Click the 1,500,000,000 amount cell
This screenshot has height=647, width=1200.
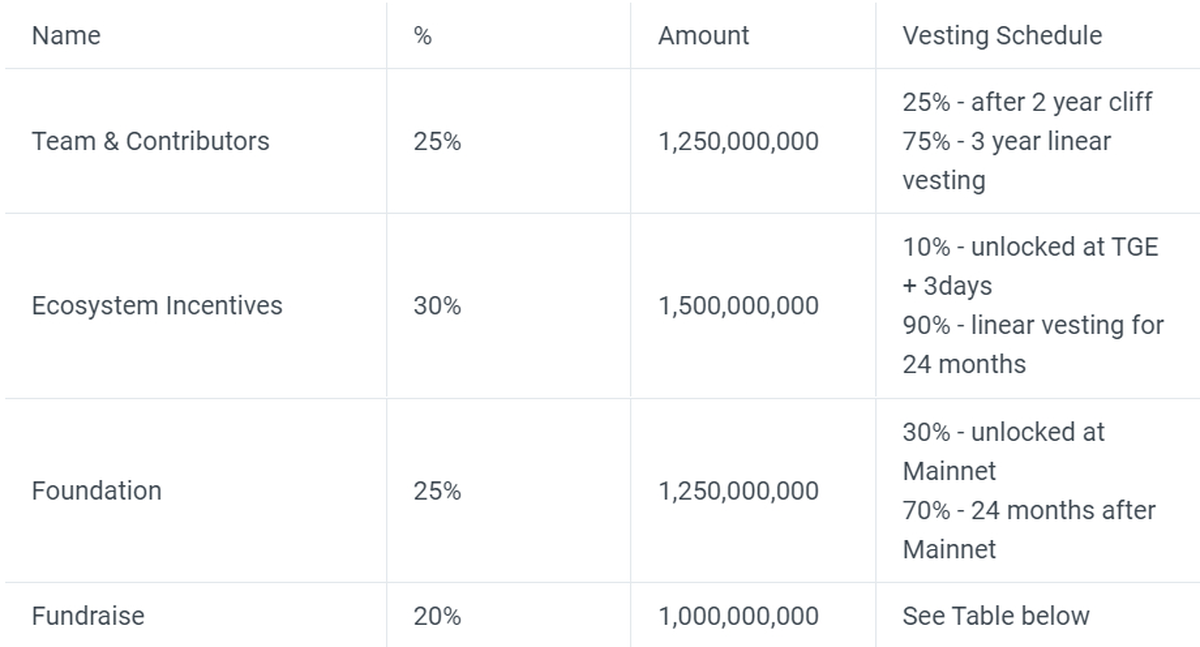tap(738, 305)
